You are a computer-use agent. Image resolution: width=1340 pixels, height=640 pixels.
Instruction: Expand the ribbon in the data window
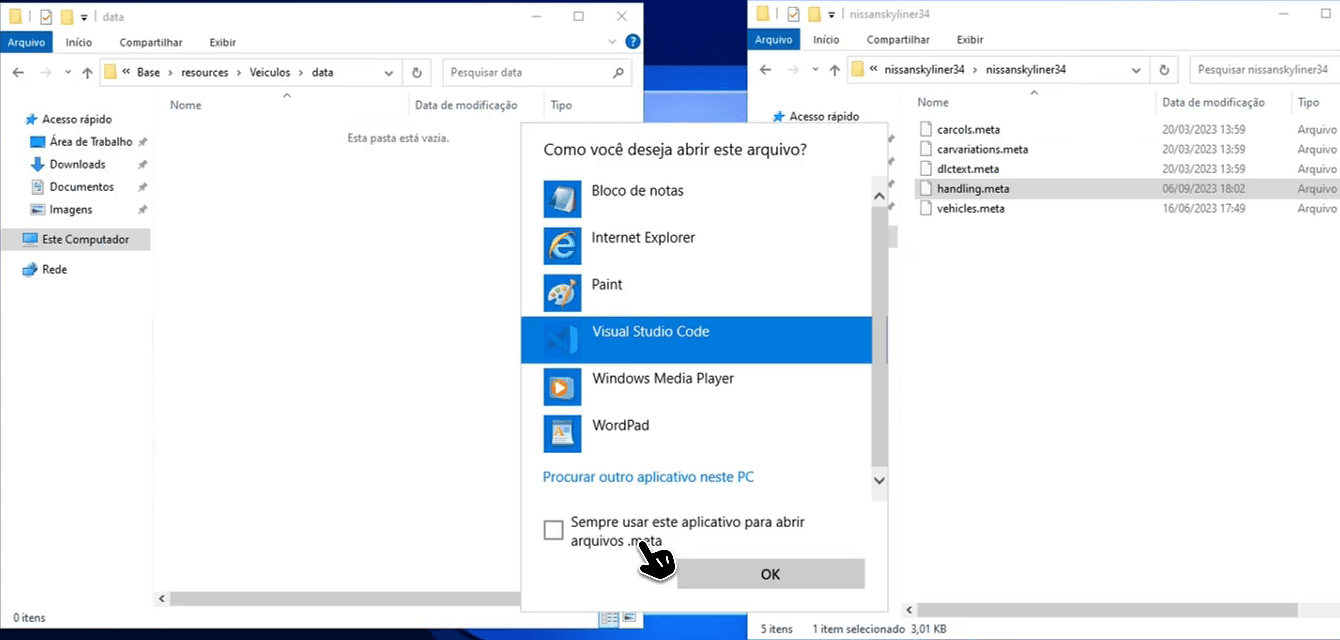[x=613, y=42]
